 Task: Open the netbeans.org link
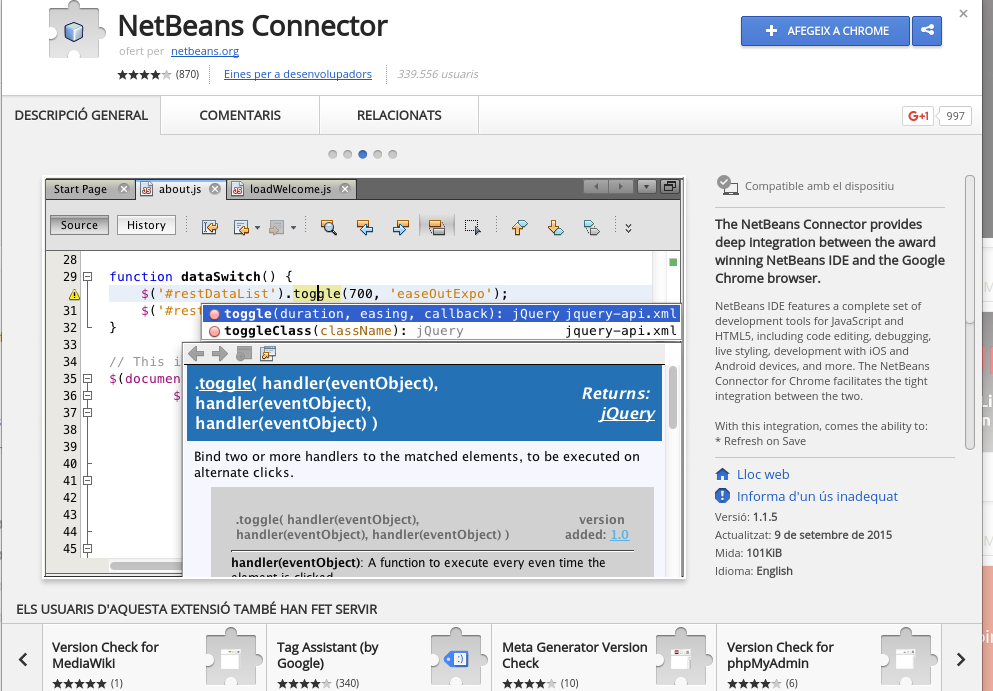tap(205, 51)
